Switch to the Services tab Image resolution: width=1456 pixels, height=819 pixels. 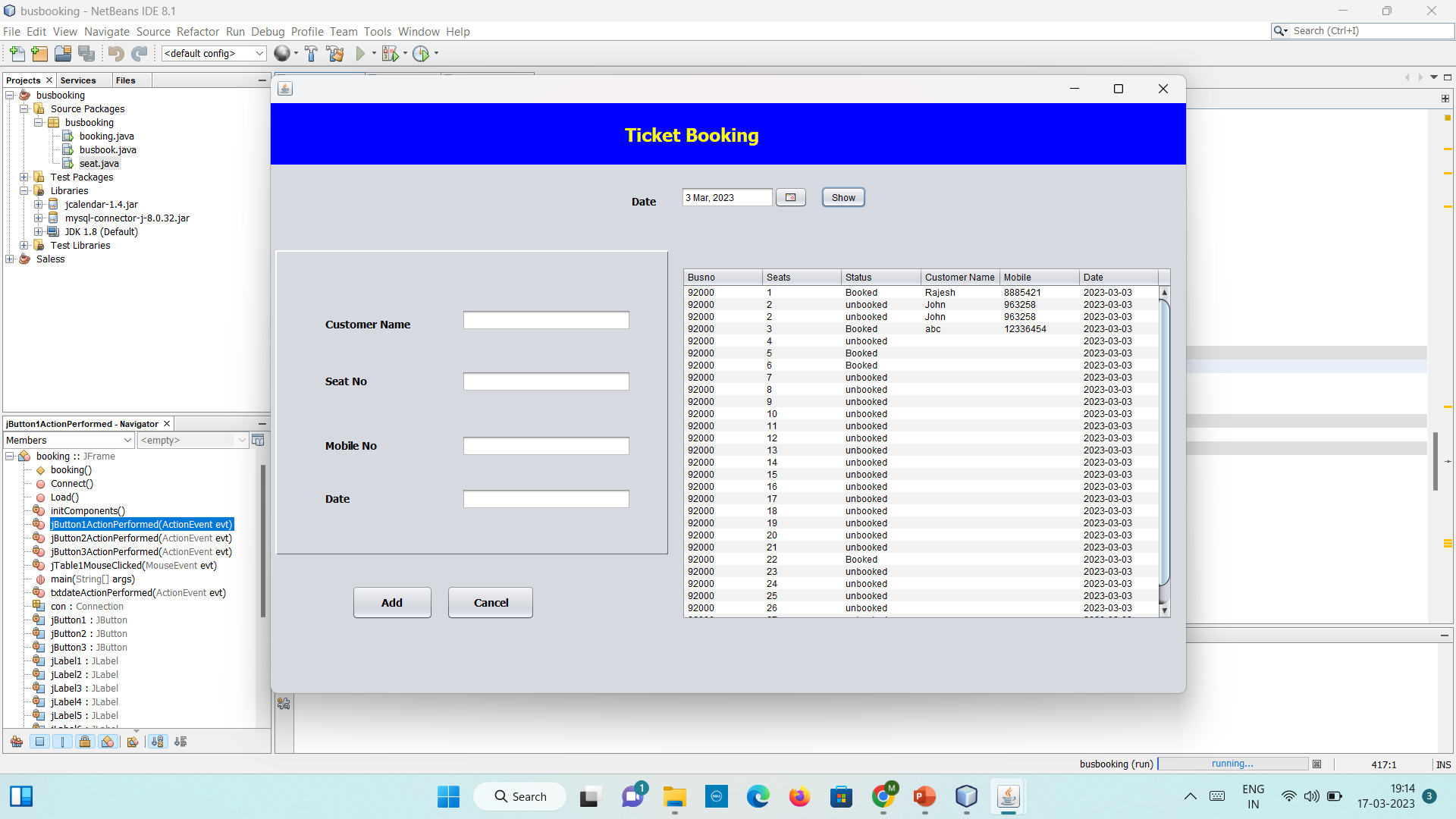click(x=78, y=80)
